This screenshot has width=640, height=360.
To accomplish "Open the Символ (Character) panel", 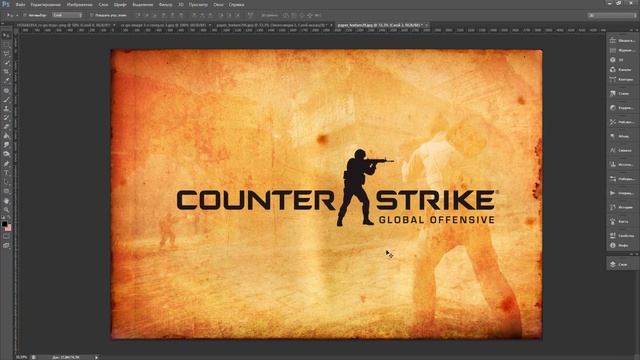I will (621, 150).
